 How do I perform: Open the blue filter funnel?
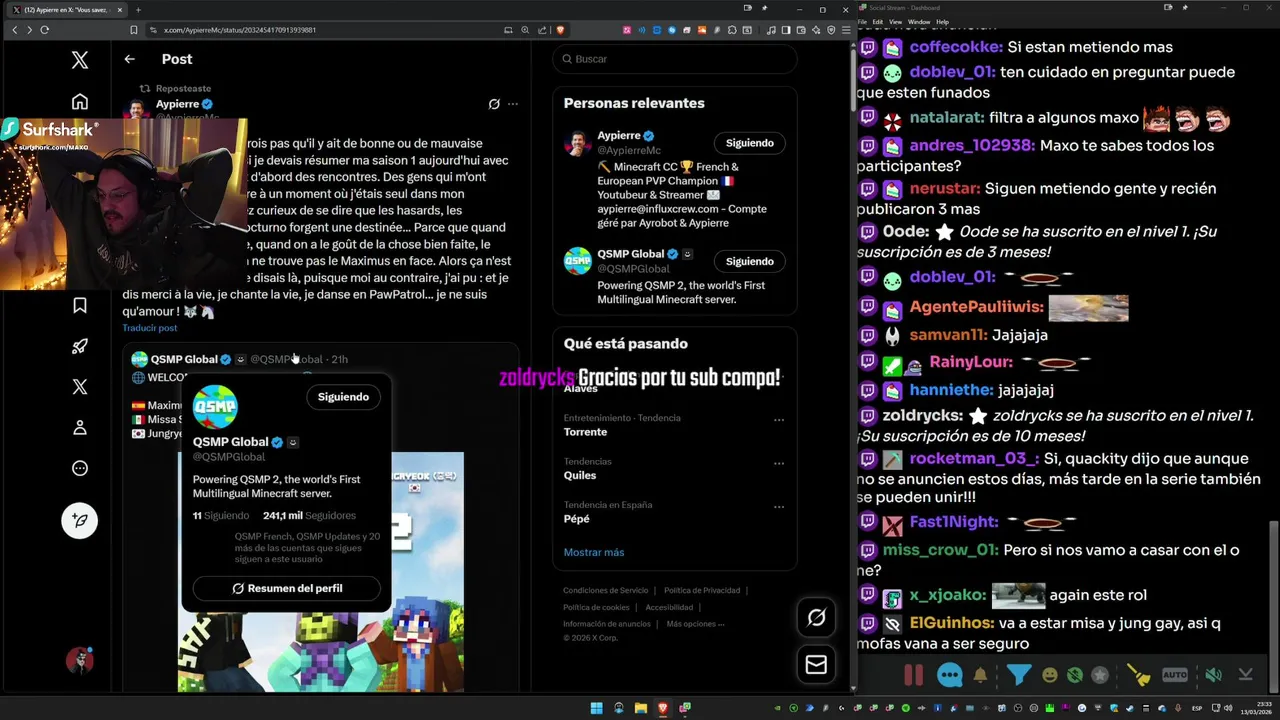1019,675
